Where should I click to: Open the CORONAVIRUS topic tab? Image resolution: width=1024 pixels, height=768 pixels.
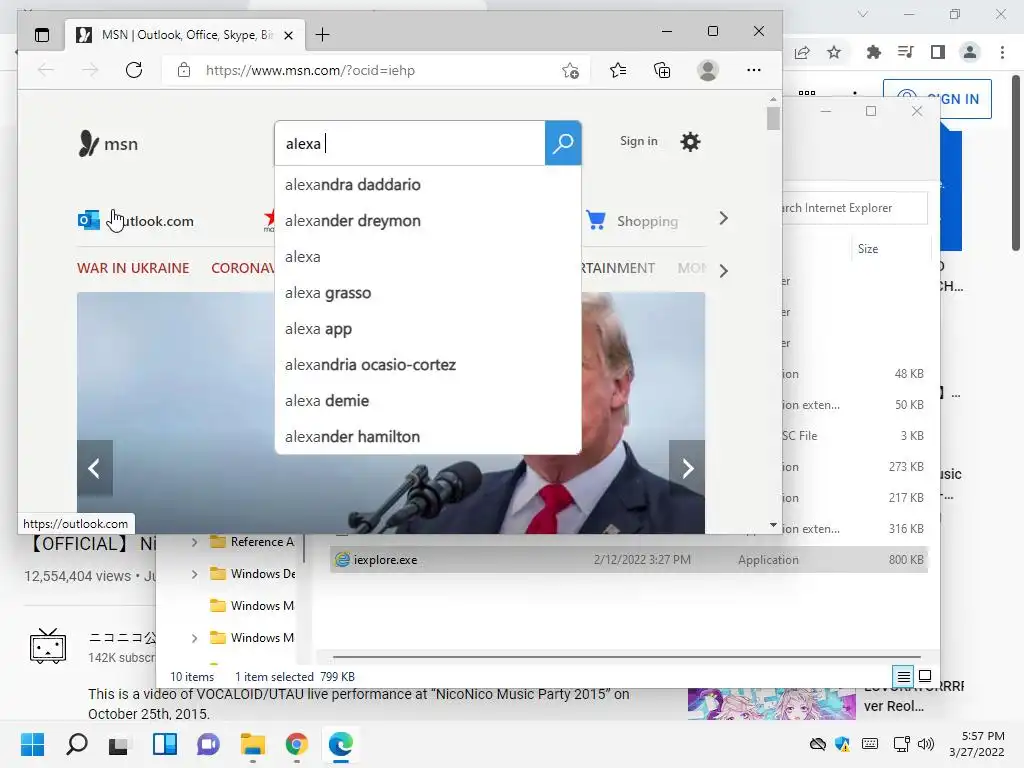[243, 268]
